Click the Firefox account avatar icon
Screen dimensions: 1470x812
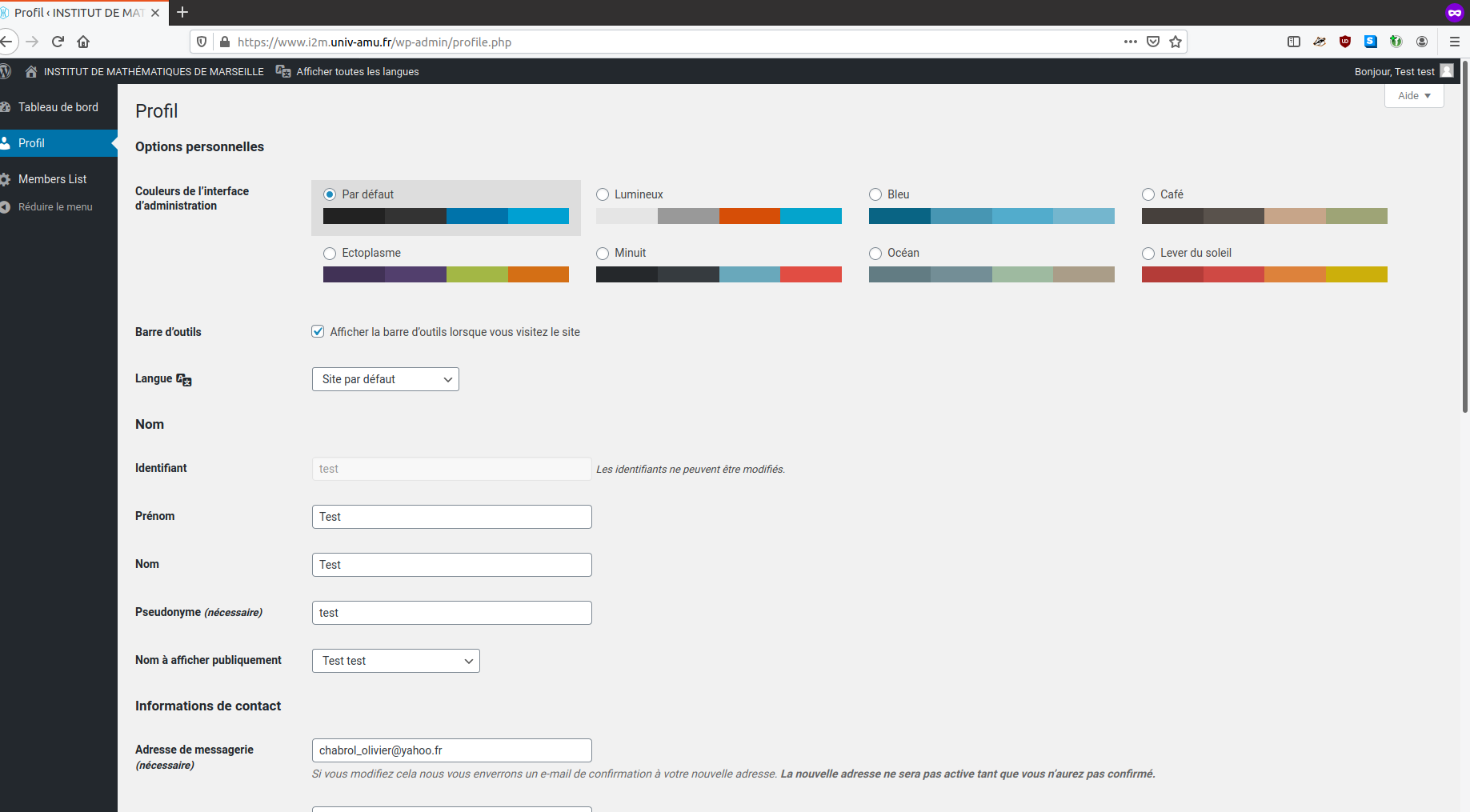click(1422, 42)
